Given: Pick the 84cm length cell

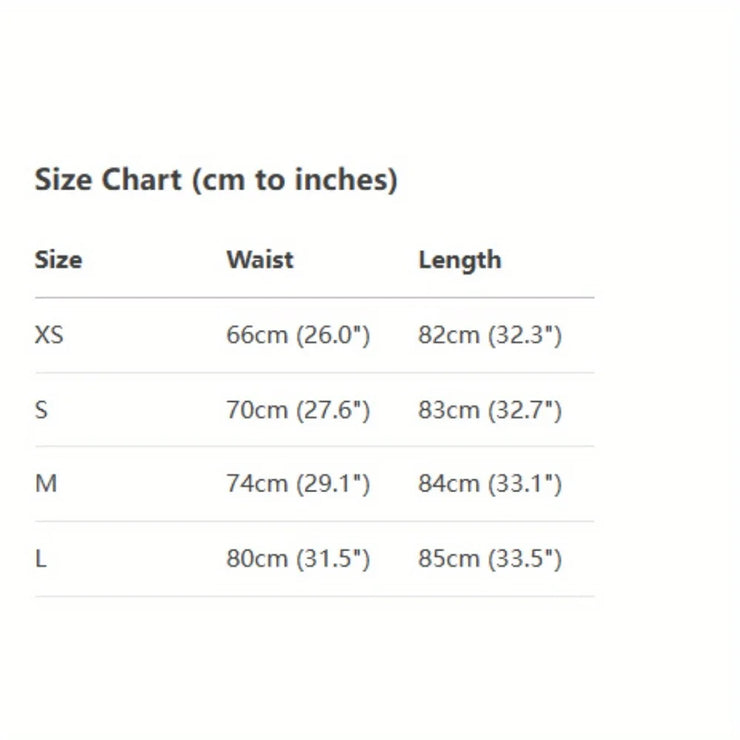Looking at the screenshot, I should 490,484.
